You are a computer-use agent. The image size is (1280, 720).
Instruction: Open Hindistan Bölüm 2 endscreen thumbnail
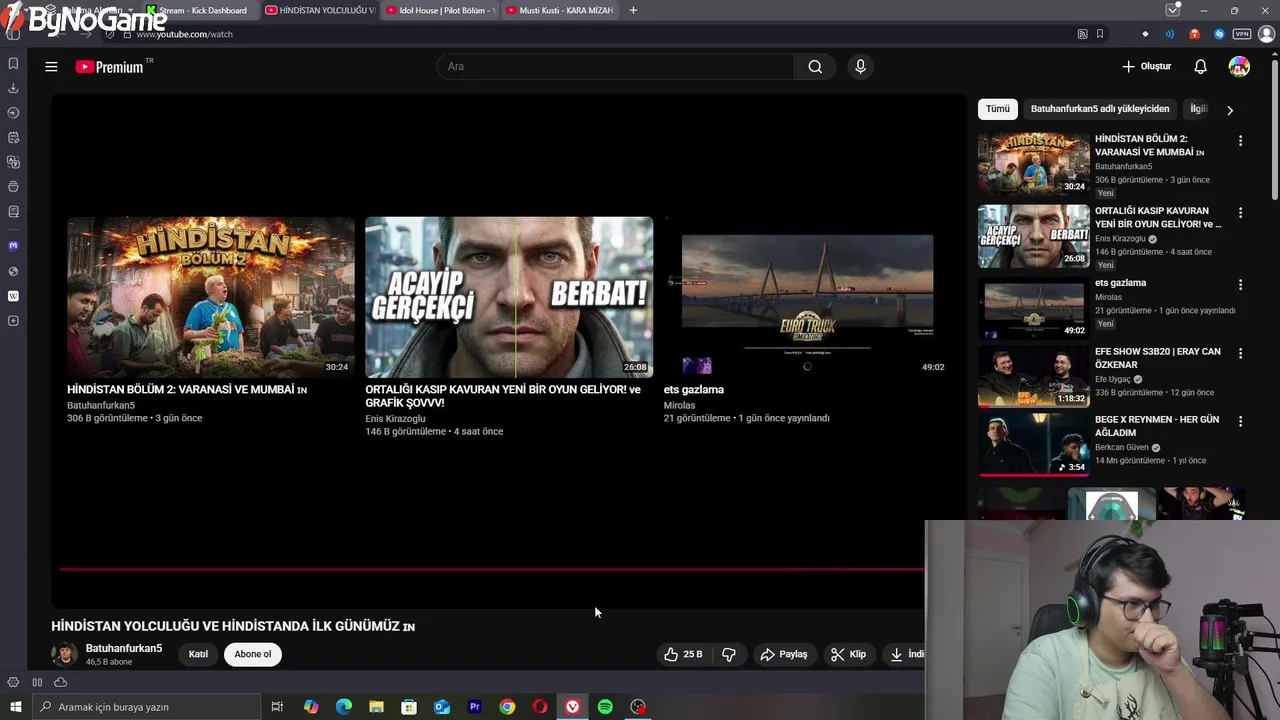coord(210,297)
